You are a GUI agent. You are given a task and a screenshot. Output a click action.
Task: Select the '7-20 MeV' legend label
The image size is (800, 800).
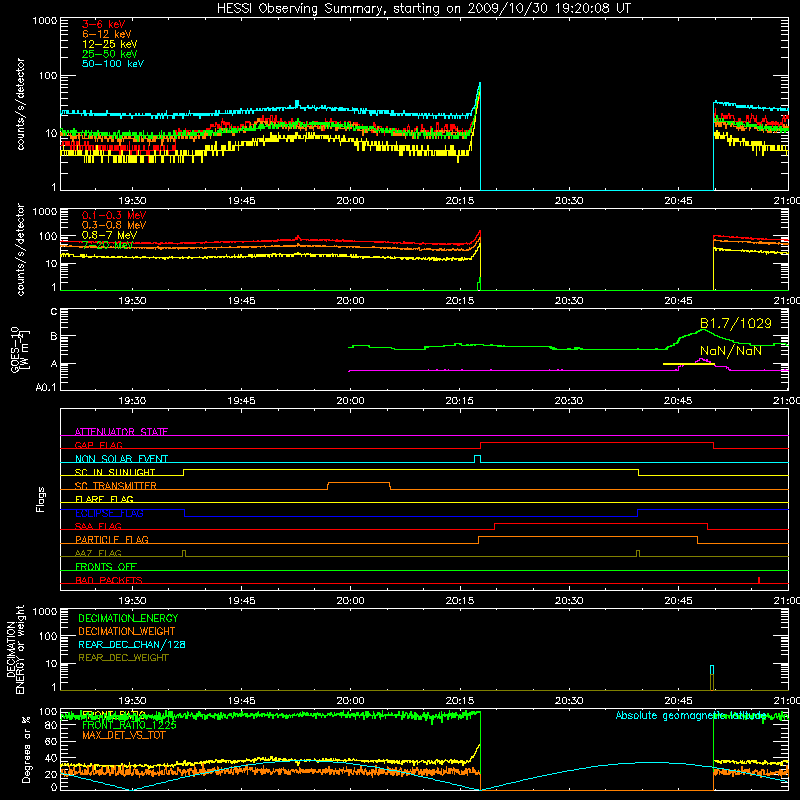point(107,245)
